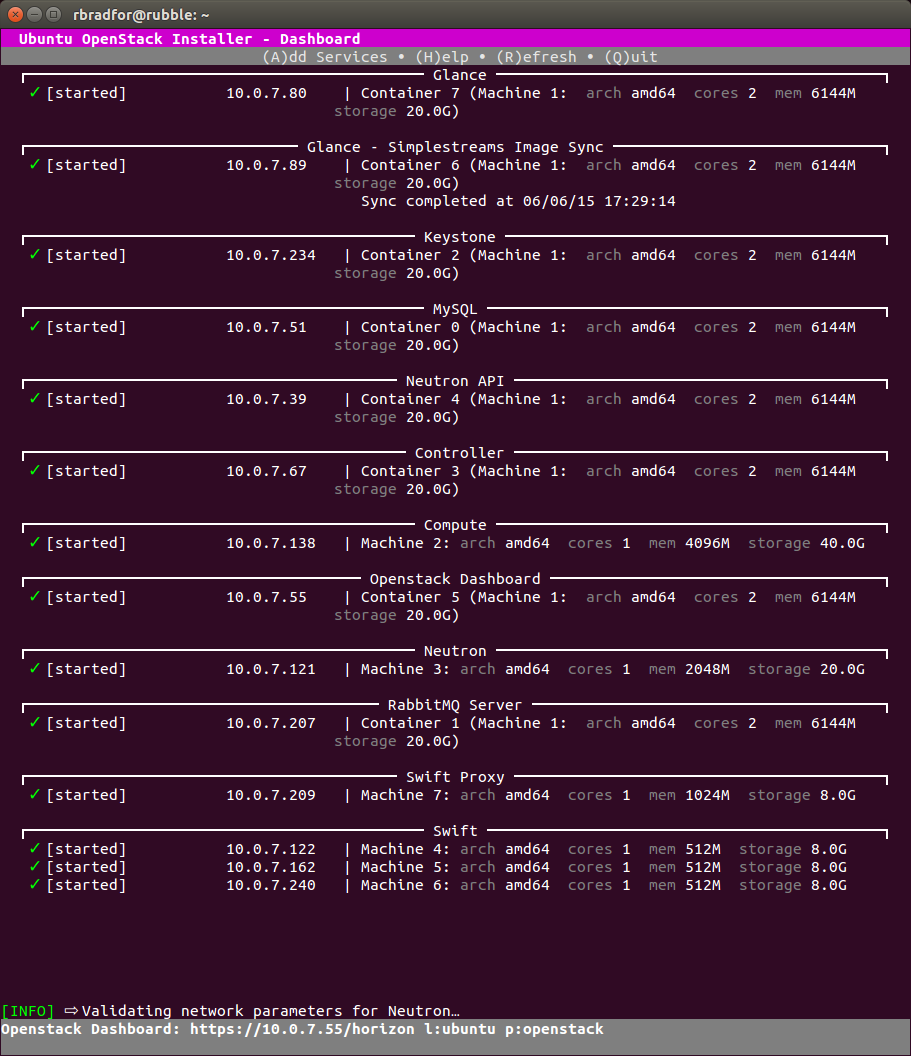Click the IP address 10.0.7.207
911x1056 pixels.
click(271, 723)
